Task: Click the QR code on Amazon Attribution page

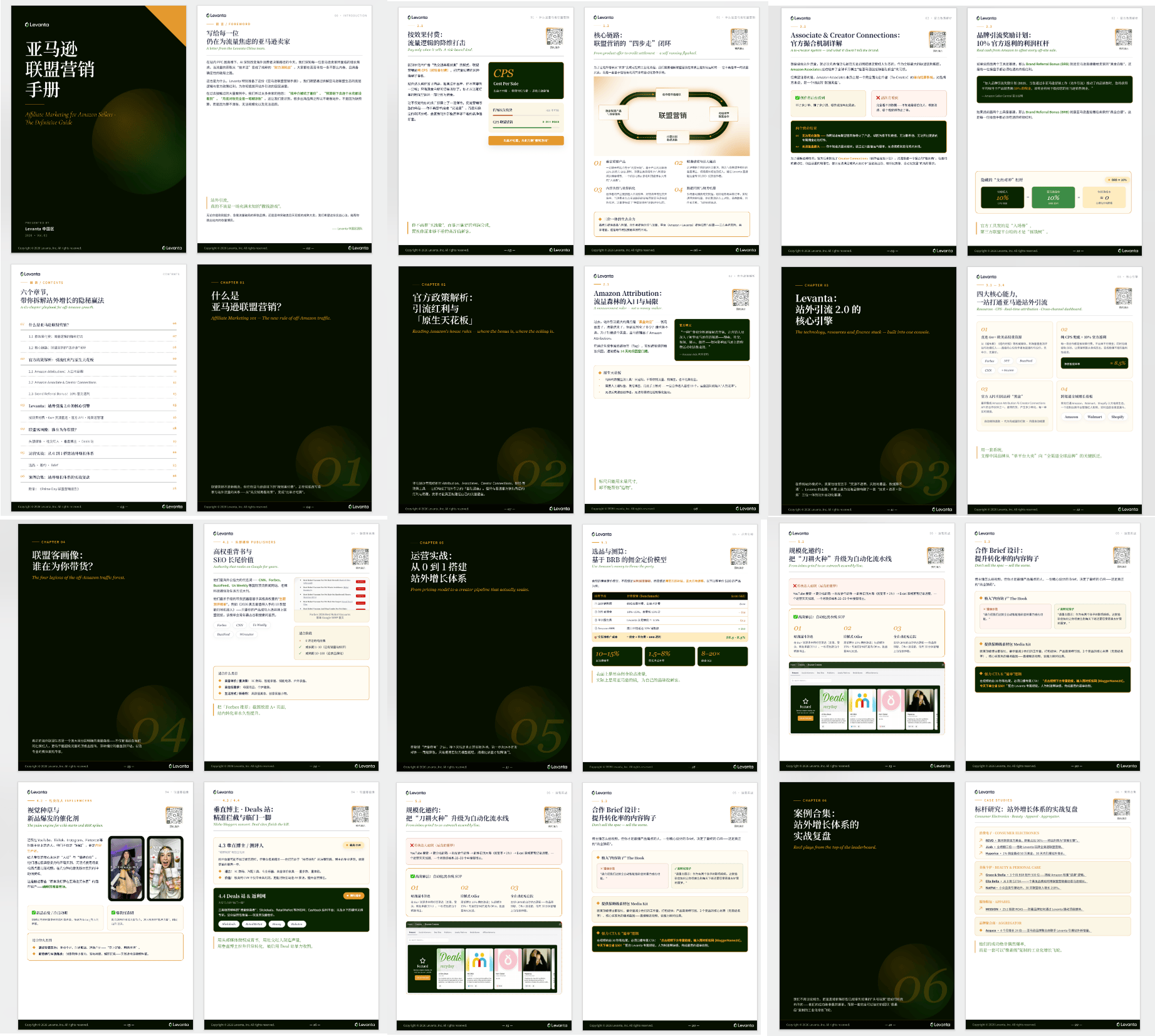Action: [x=740, y=298]
